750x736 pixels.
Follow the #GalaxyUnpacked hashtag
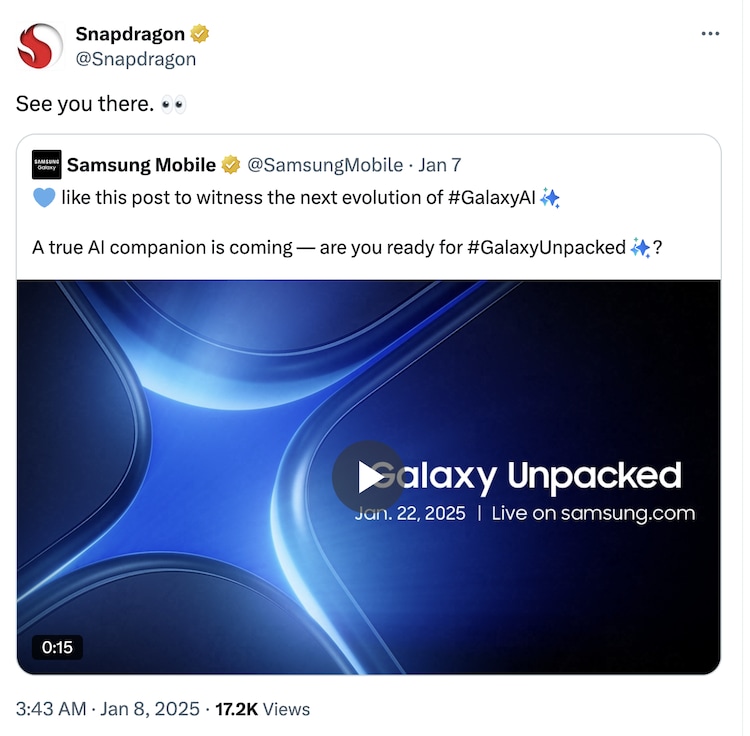point(546,246)
